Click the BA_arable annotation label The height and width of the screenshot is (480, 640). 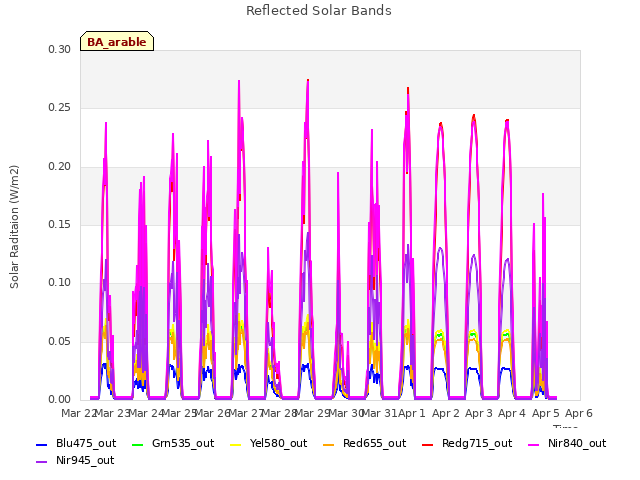117,42
